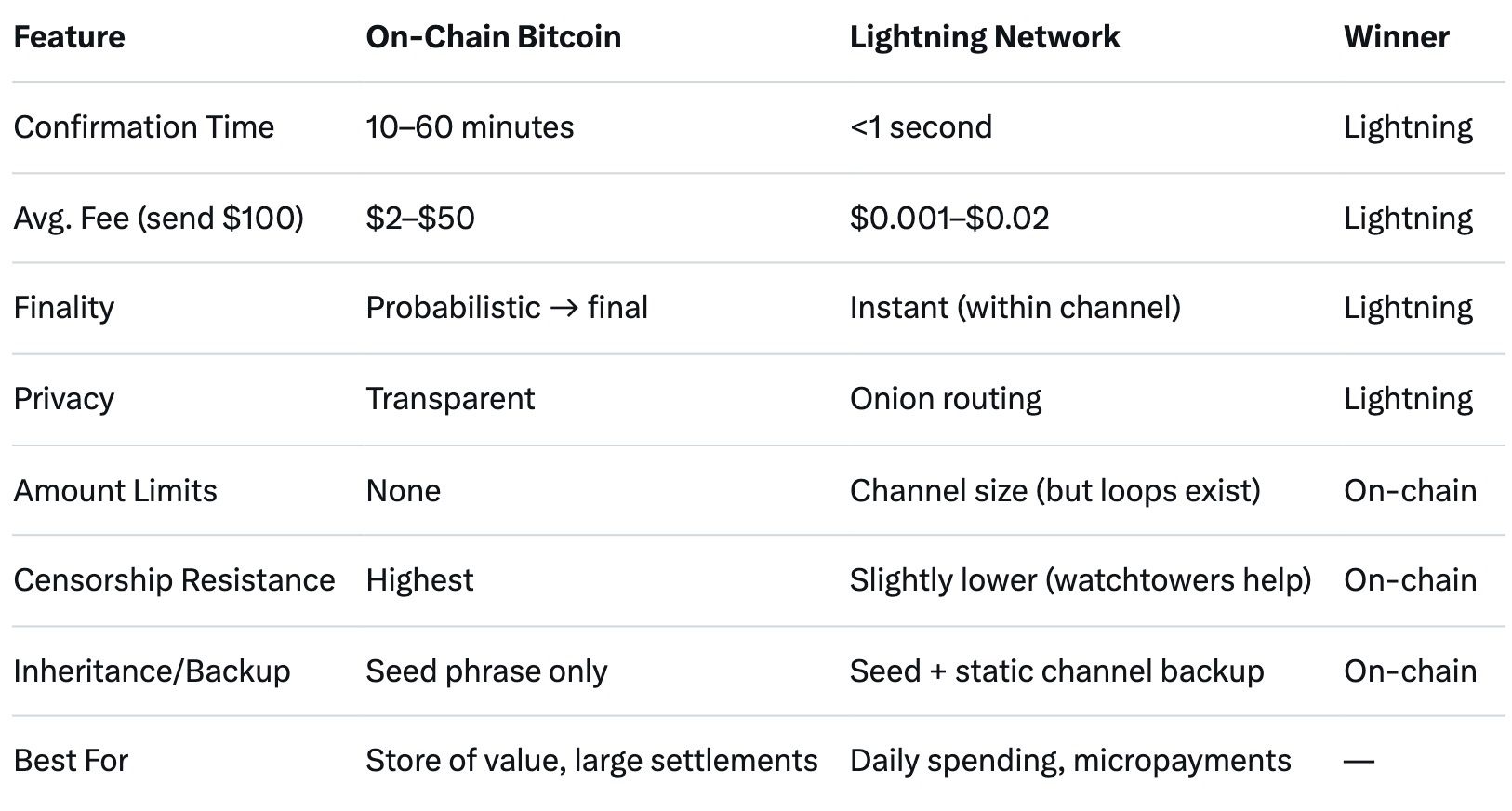Select the Probabilistic → final cell
Screen dimensions: 1512x811
coord(506,308)
